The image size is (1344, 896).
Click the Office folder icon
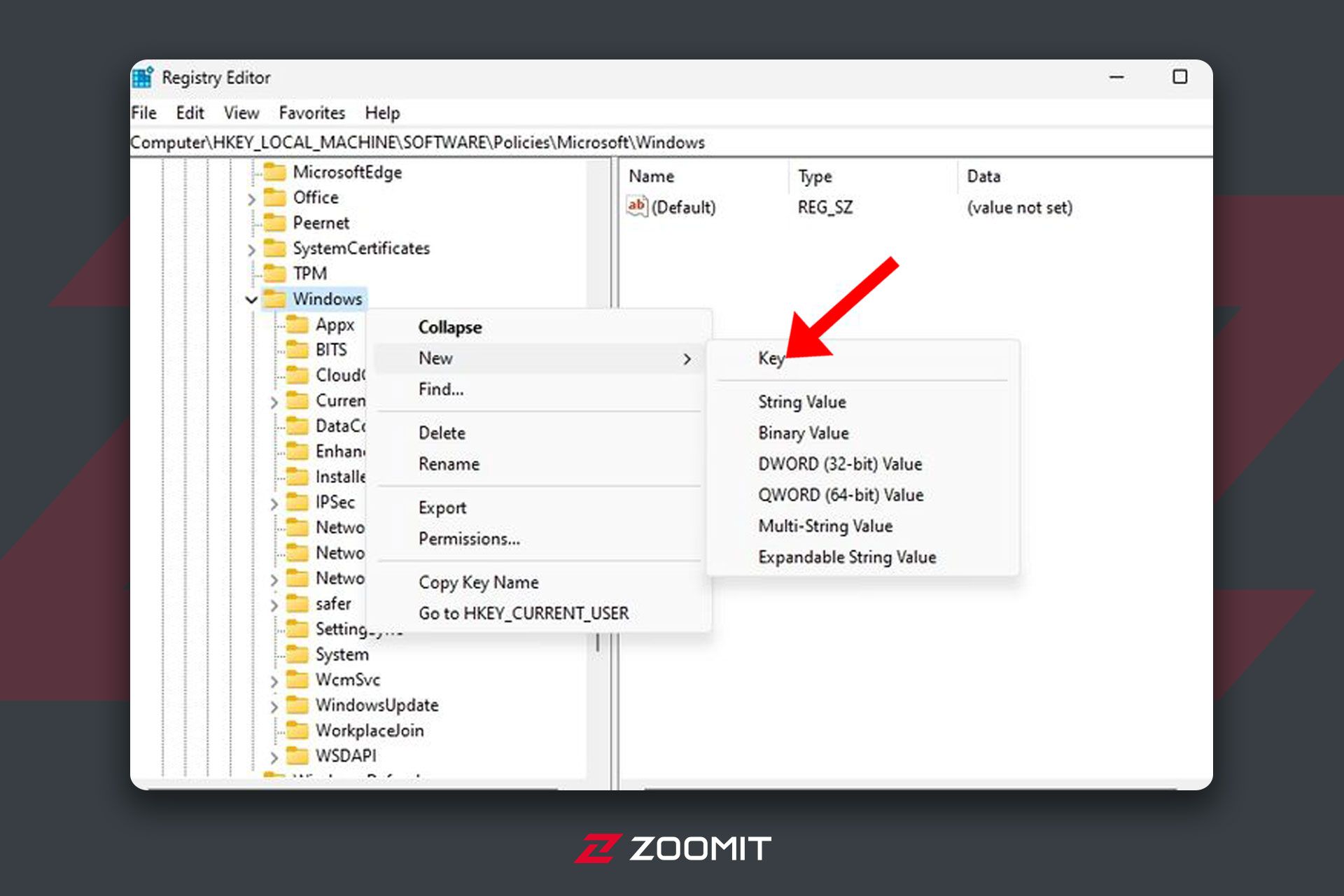click(275, 197)
